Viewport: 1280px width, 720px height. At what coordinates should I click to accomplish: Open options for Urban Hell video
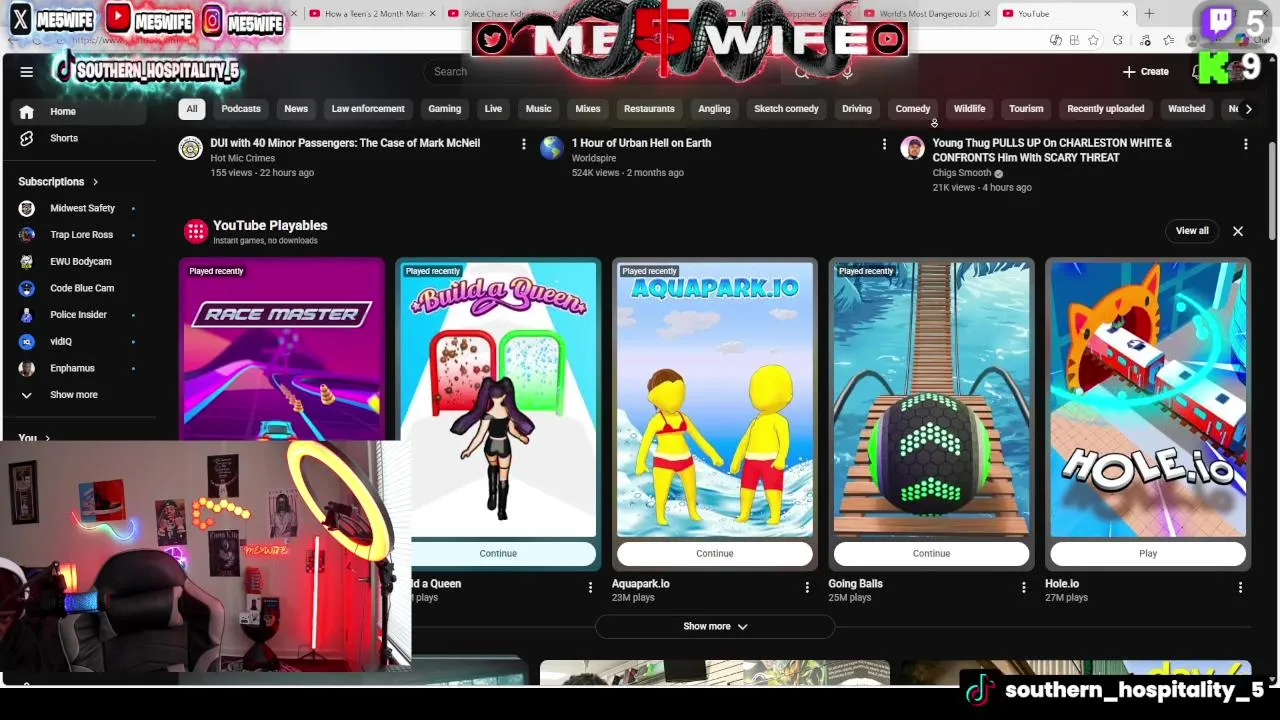coord(884,144)
